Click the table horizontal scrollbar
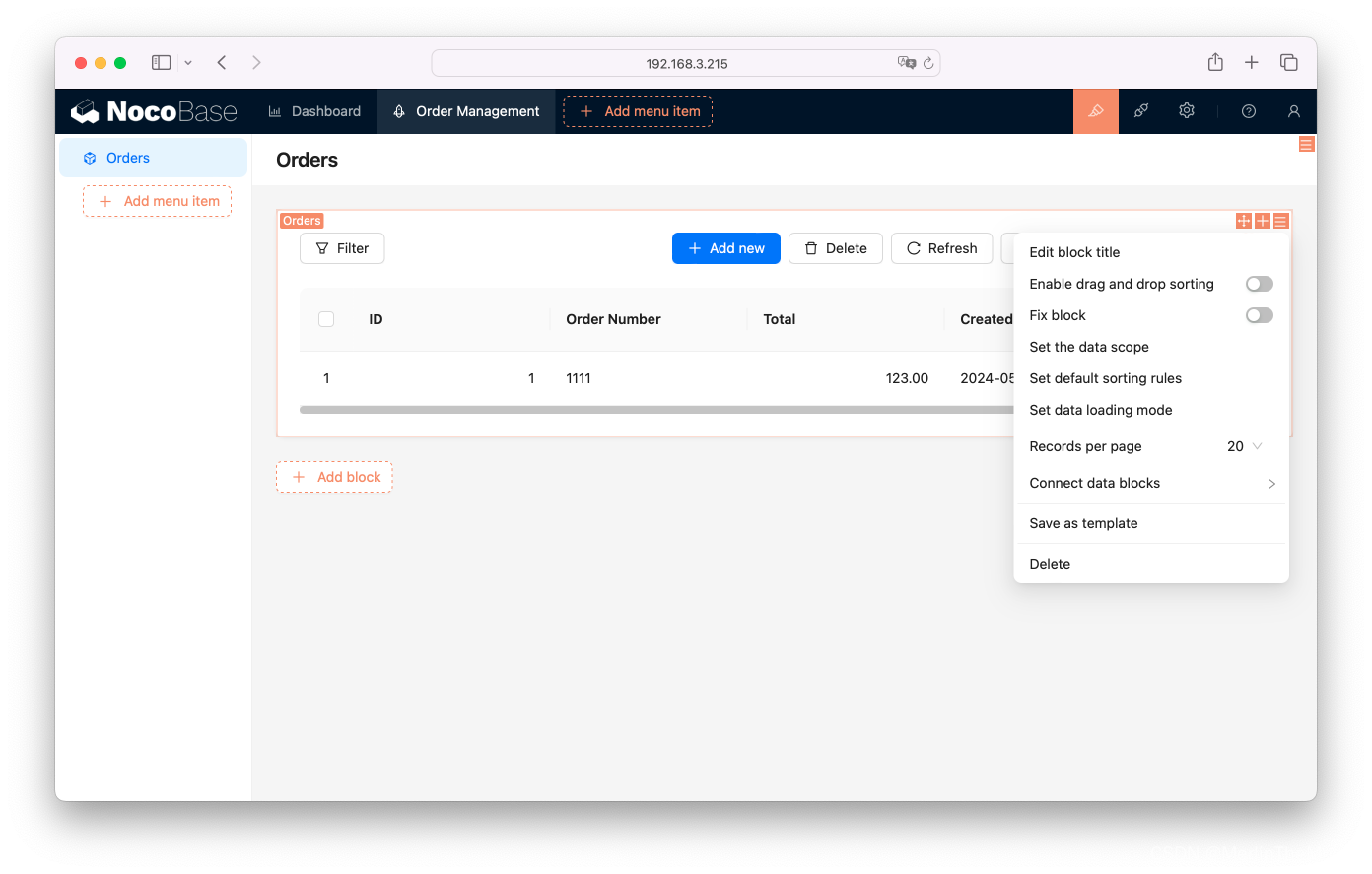 tap(656, 410)
